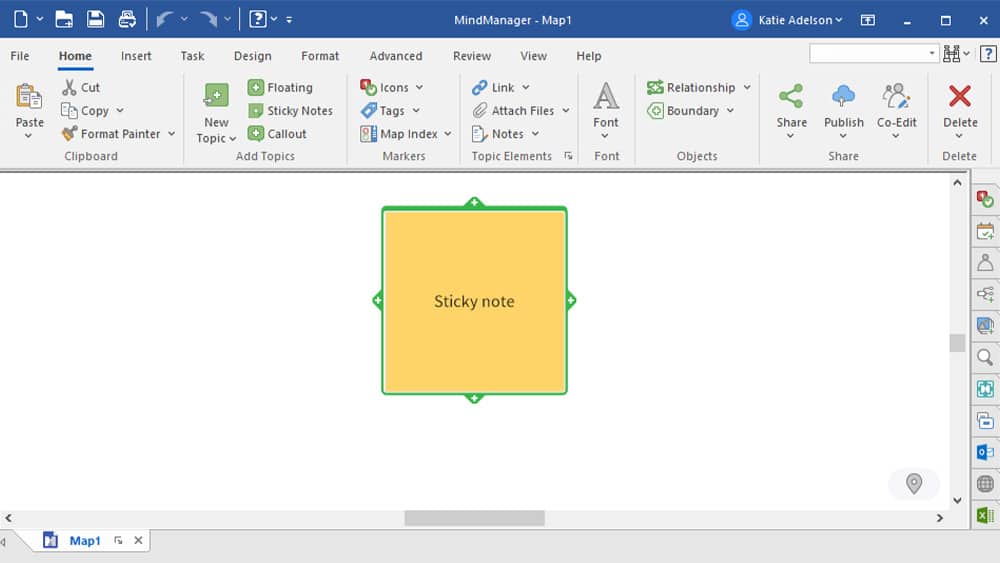Image resolution: width=1000 pixels, height=563 pixels.
Task: Open a file with the folder icon
Action: [x=64, y=19]
